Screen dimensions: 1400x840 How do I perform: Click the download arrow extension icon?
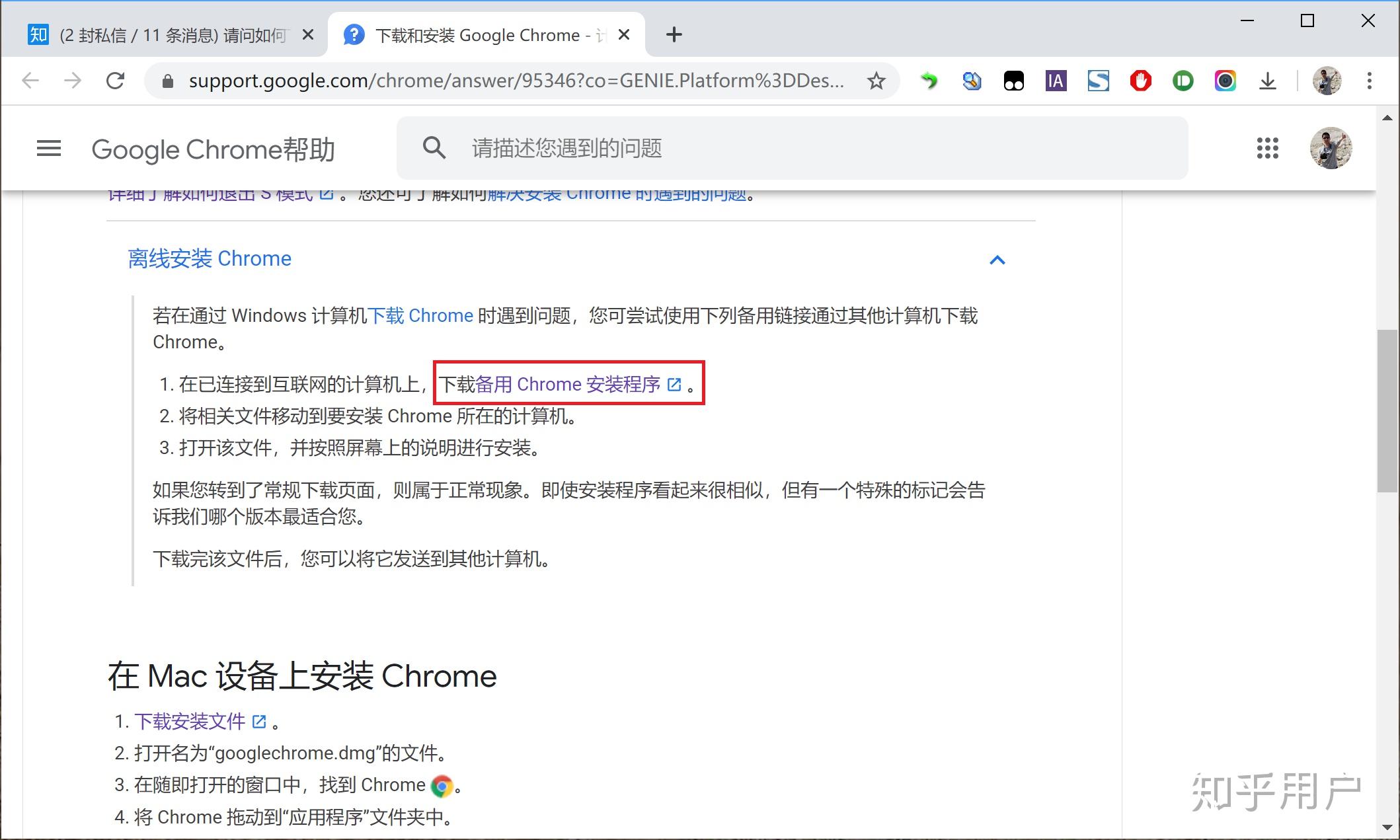(1268, 81)
